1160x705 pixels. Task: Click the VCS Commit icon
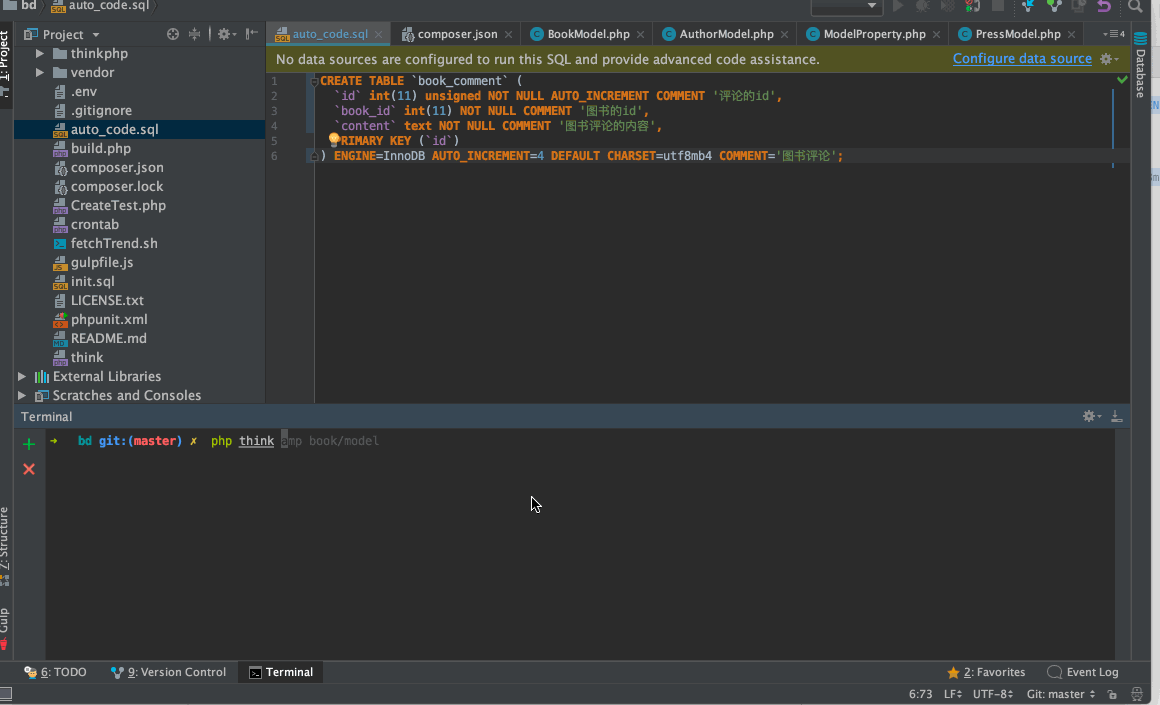[1054, 6]
